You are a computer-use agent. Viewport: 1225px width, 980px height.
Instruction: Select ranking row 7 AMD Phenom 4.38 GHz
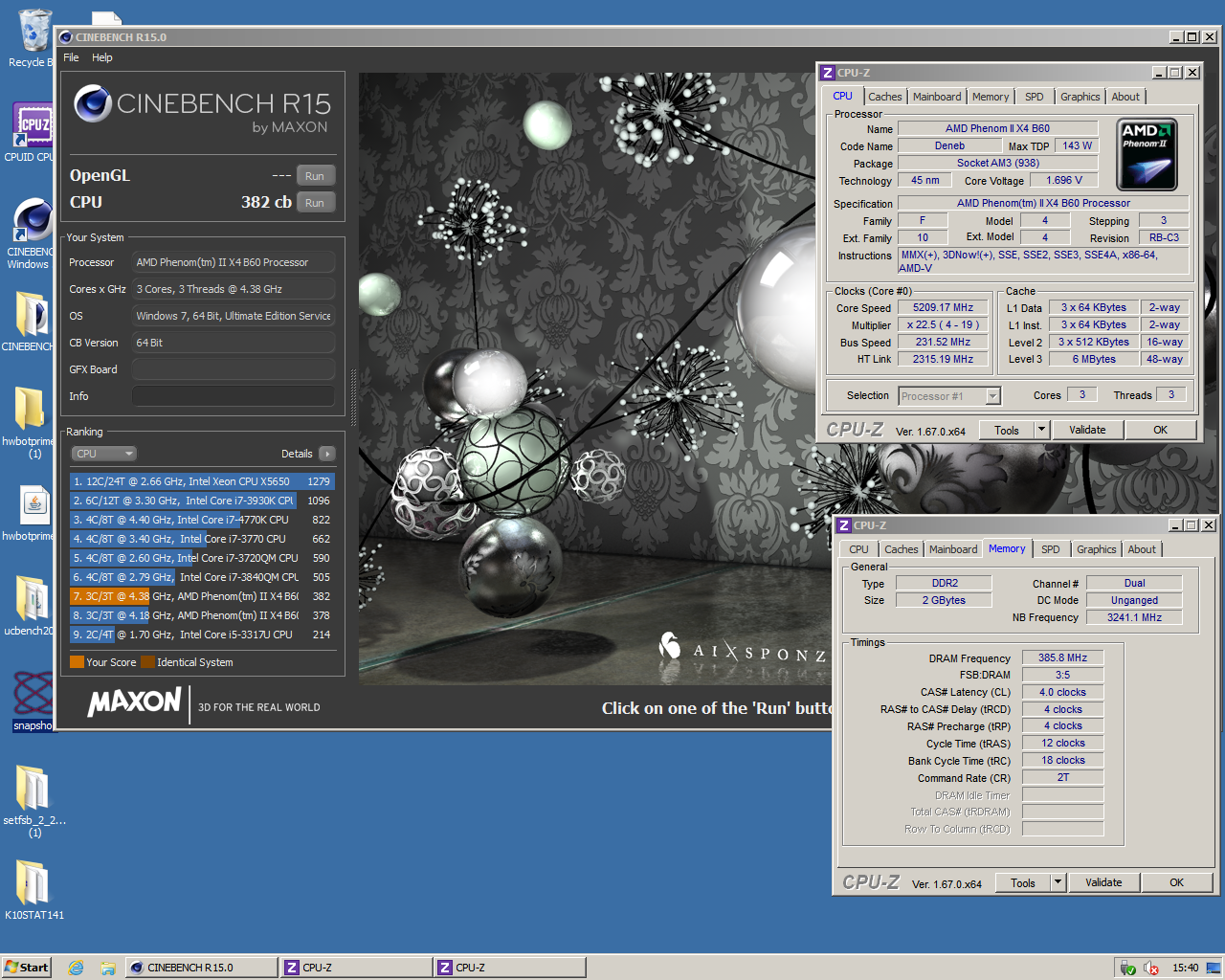coord(202,596)
